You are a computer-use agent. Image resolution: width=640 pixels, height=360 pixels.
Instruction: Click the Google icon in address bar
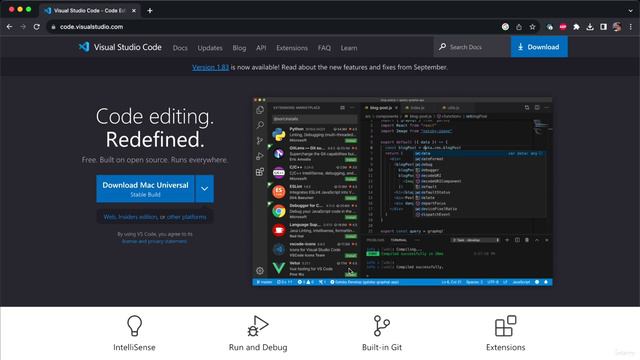[x=505, y=27]
